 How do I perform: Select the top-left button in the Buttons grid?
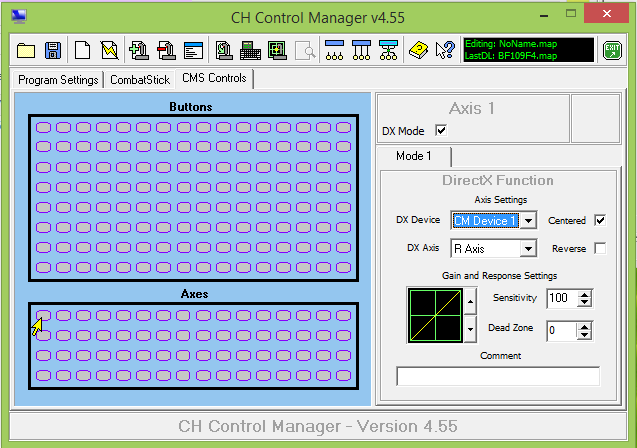pyautogui.click(x=43, y=128)
